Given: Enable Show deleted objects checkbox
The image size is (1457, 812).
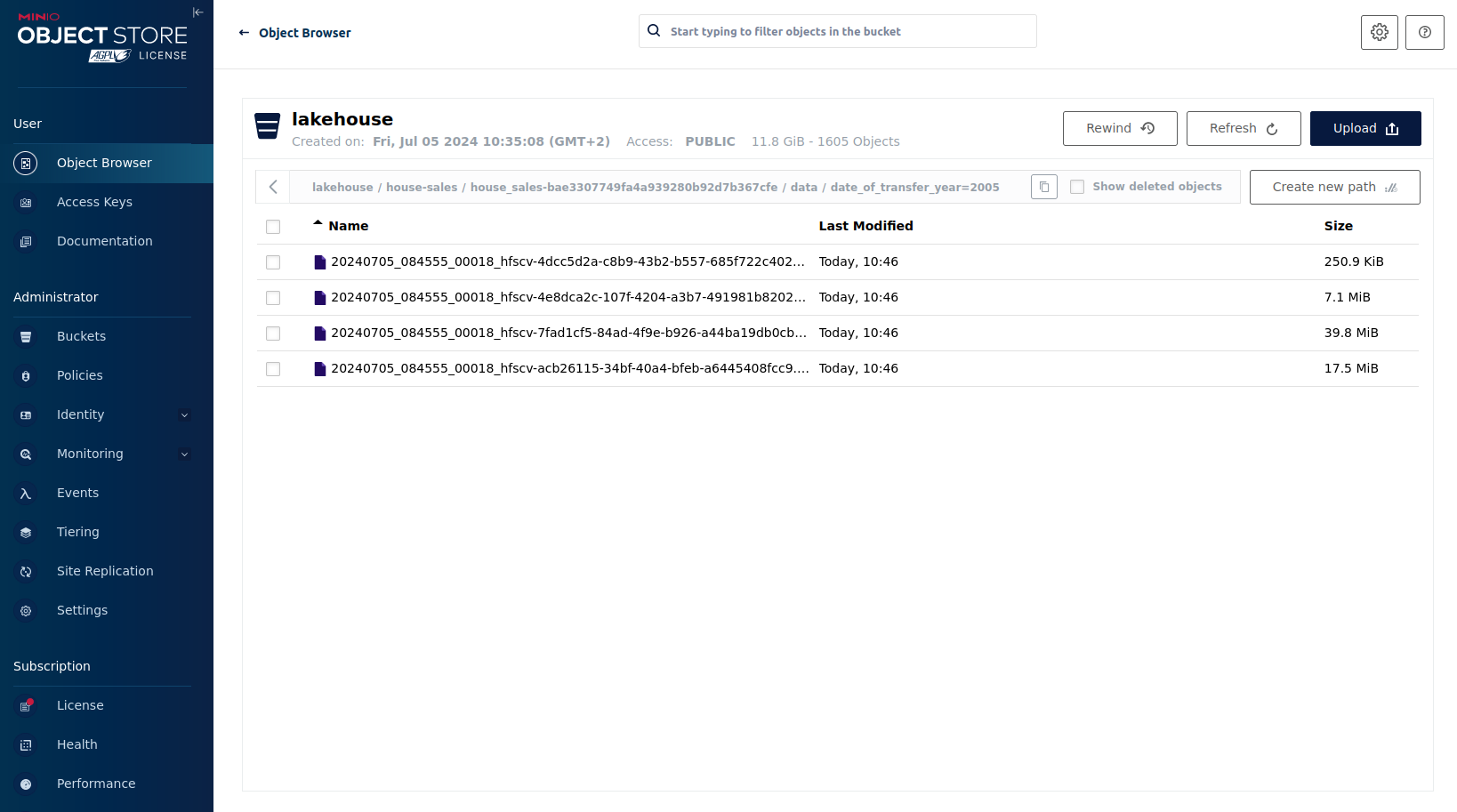Looking at the screenshot, I should point(1077,187).
